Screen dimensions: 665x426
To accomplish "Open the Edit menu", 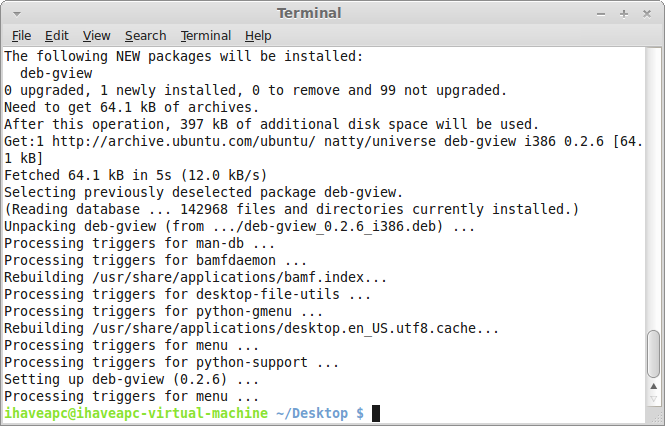I will click(x=56, y=36).
